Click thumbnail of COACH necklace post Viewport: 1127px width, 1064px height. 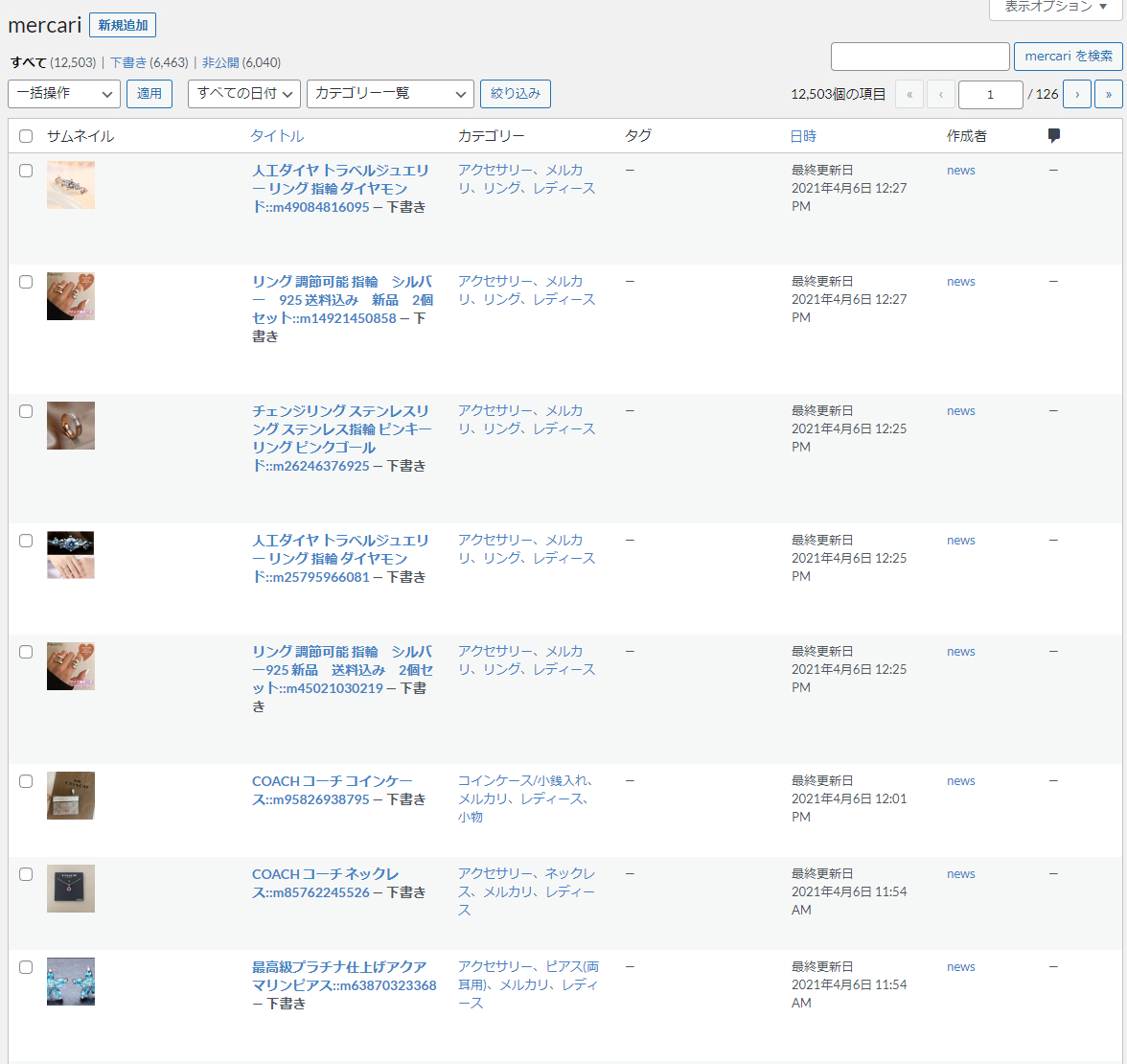71,889
